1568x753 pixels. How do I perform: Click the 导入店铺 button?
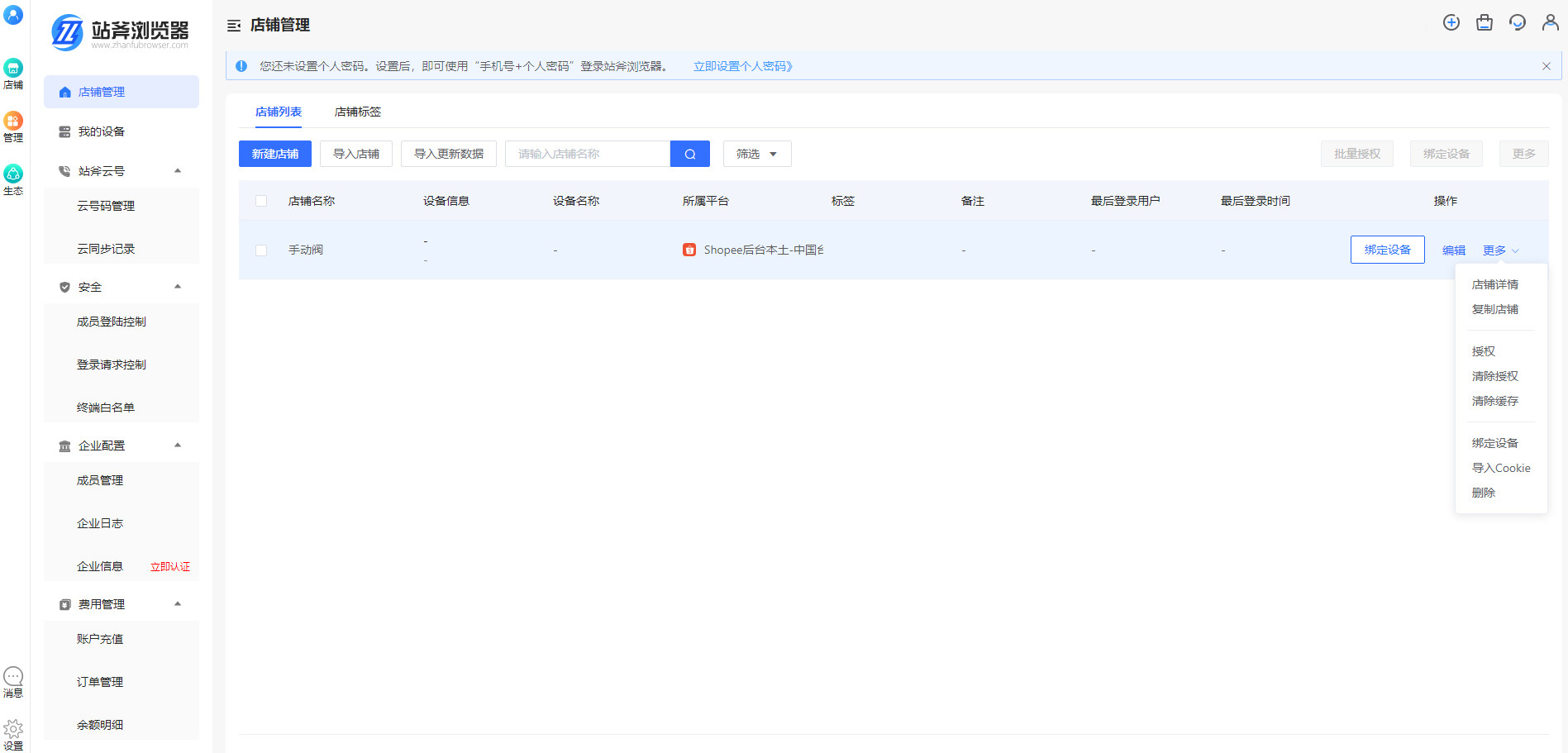[x=356, y=154]
